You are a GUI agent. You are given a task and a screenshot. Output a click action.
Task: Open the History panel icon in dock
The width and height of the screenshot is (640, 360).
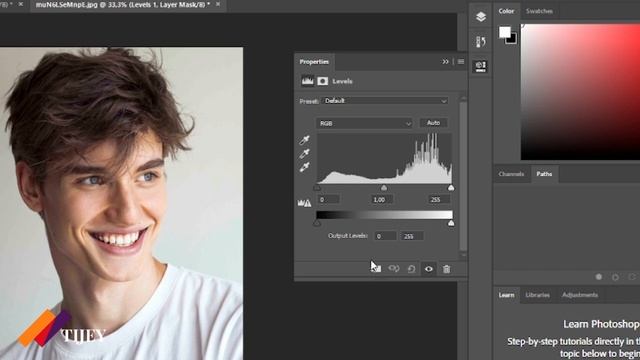(x=481, y=41)
